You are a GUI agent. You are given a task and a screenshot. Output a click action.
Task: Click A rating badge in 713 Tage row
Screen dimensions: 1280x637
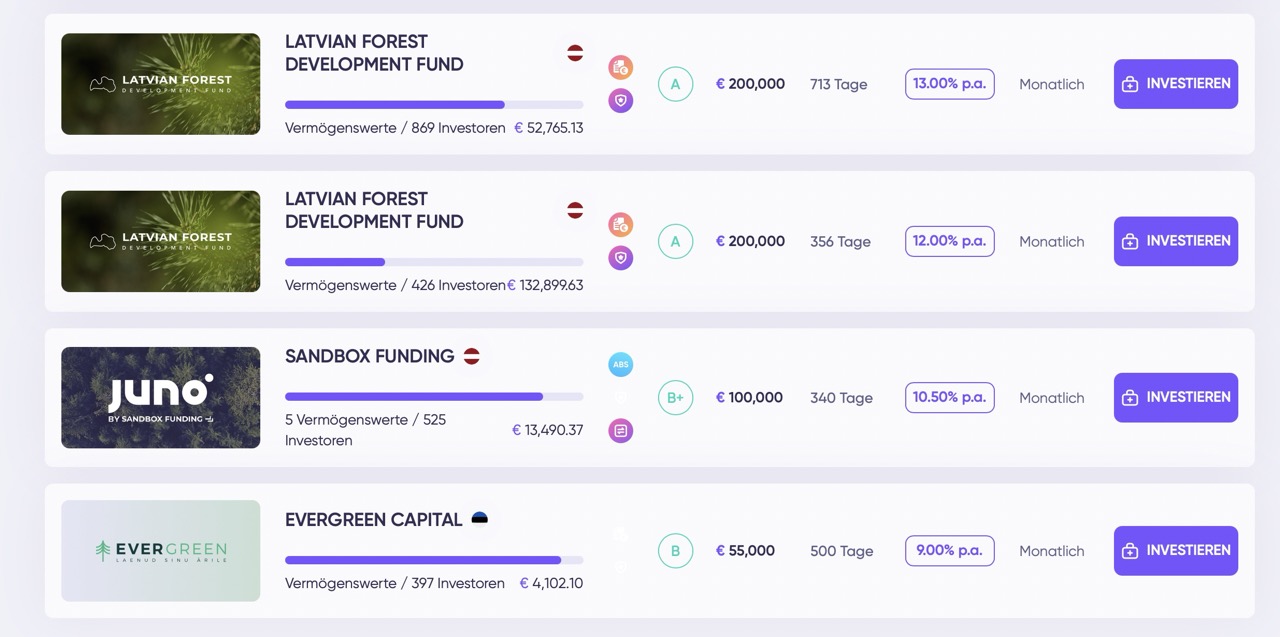(675, 84)
